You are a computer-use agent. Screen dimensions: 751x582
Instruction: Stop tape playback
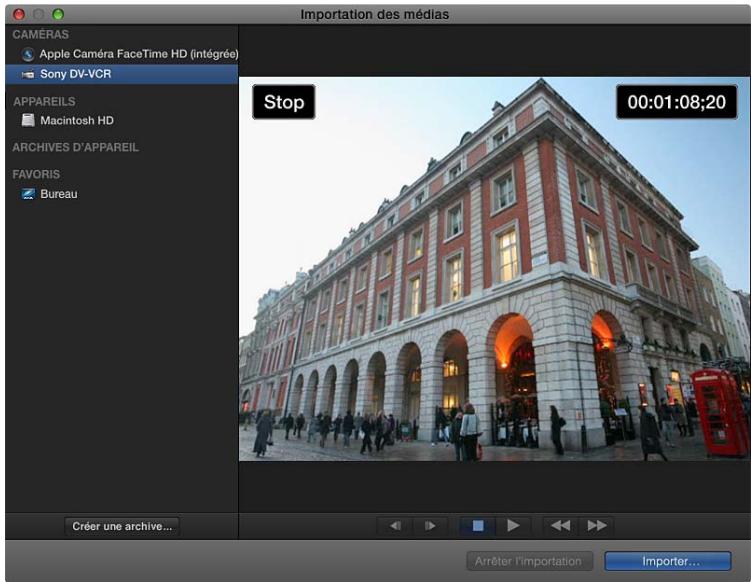[478, 526]
